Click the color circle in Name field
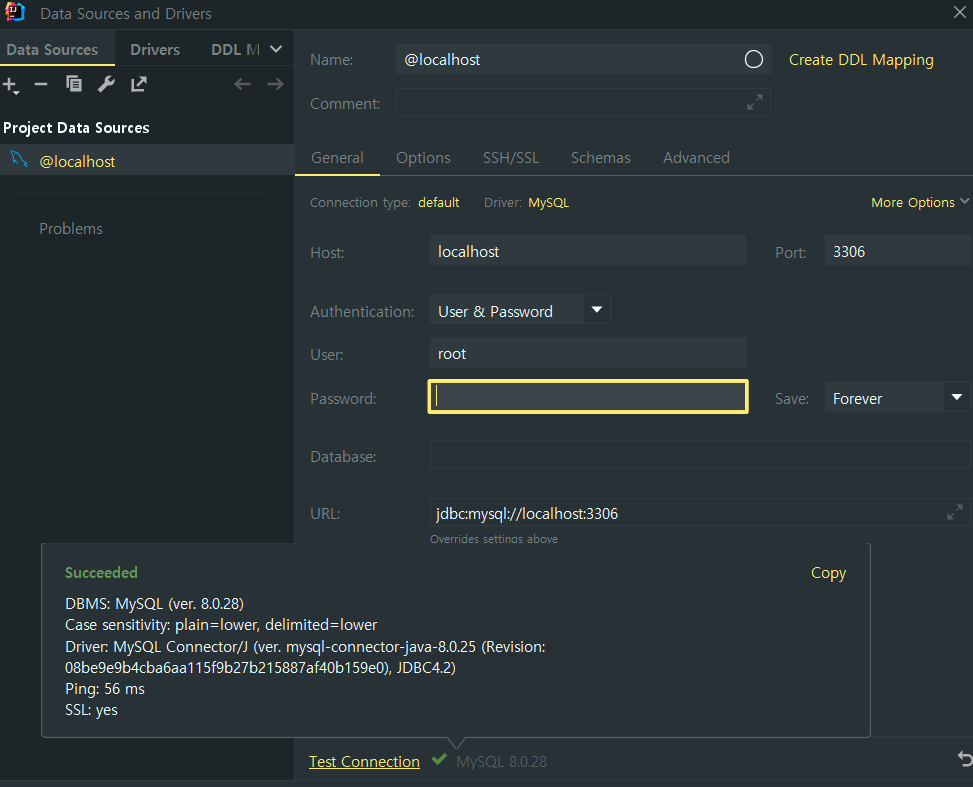The width and height of the screenshot is (973, 787). (x=753, y=60)
